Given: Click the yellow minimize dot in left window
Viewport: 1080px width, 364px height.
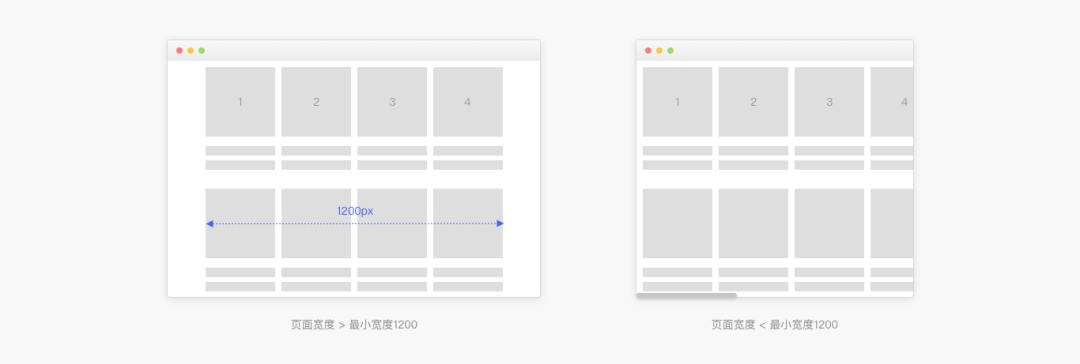Looking at the screenshot, I should tap(191, 50).
